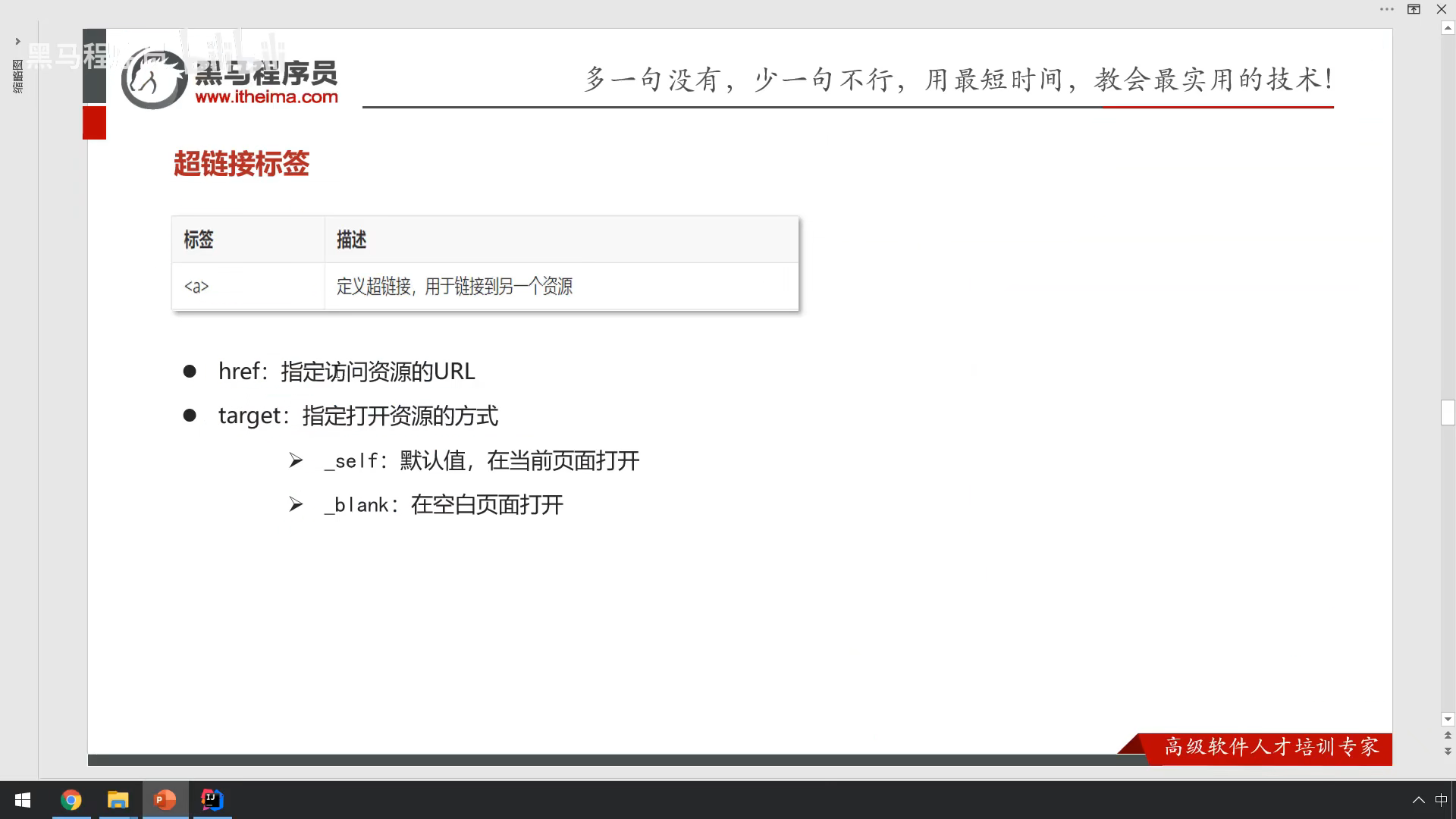This screenshot has width=1456, height=819.
Task: Click the www.itheima.com logo text
Action: pyautogui.click(x=266, y=97)
